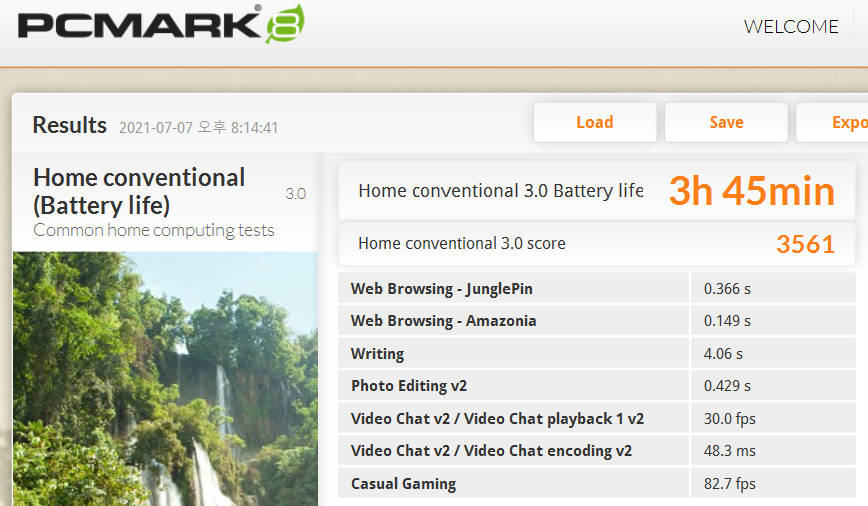Open the WELCOME tab

[791, 27]
